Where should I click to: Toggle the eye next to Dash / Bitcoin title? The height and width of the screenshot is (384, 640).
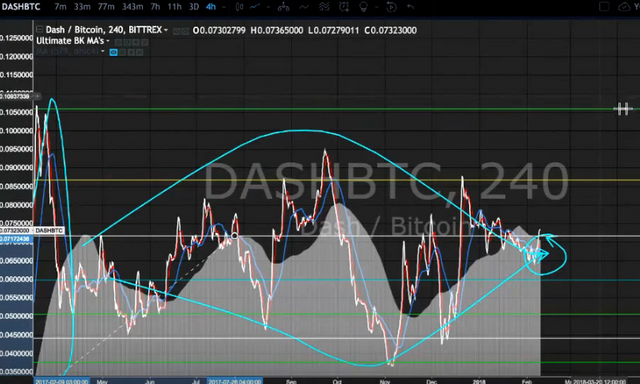[x=176, y=31]
